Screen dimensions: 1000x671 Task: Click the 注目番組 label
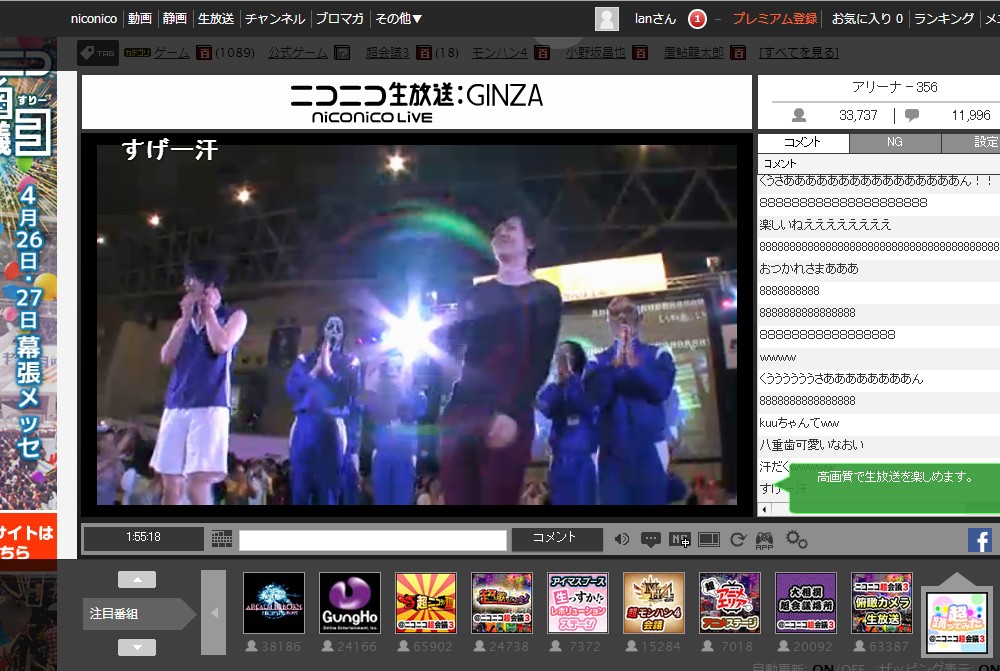click(x=114, y=614)
